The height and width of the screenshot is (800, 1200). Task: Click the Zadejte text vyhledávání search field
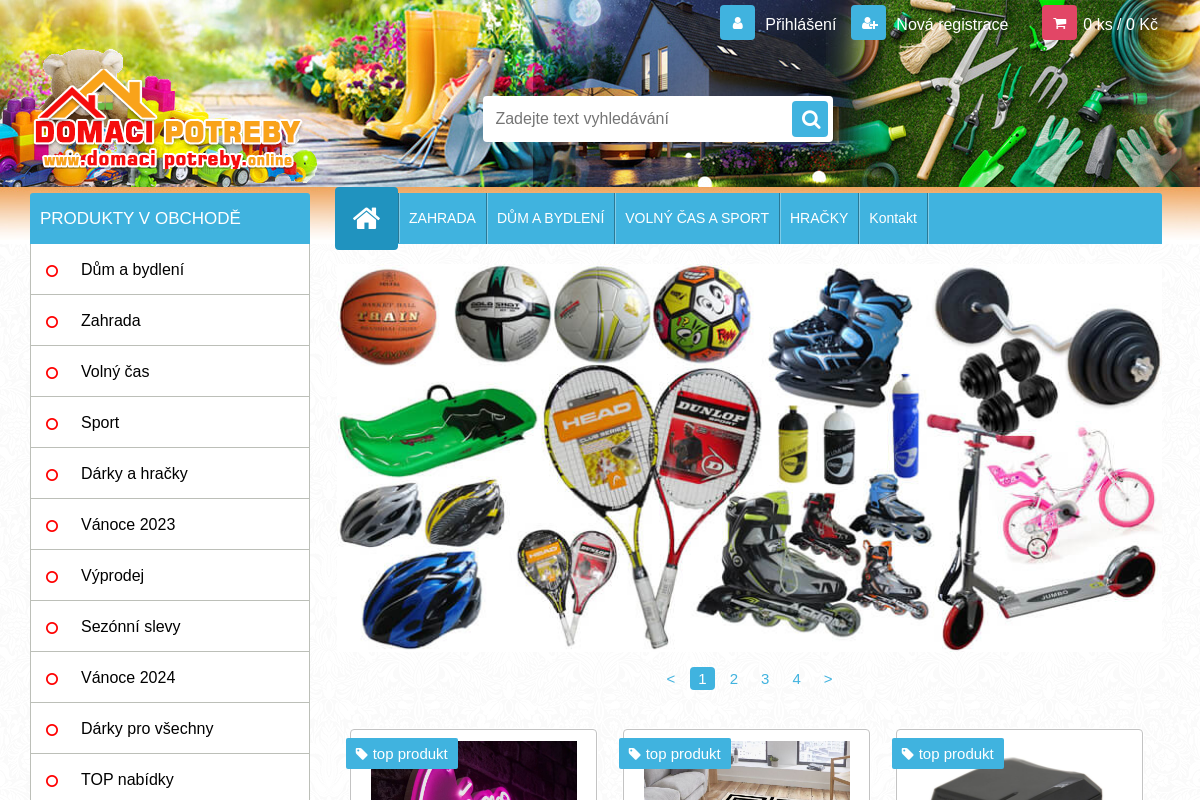coord(640,118)
